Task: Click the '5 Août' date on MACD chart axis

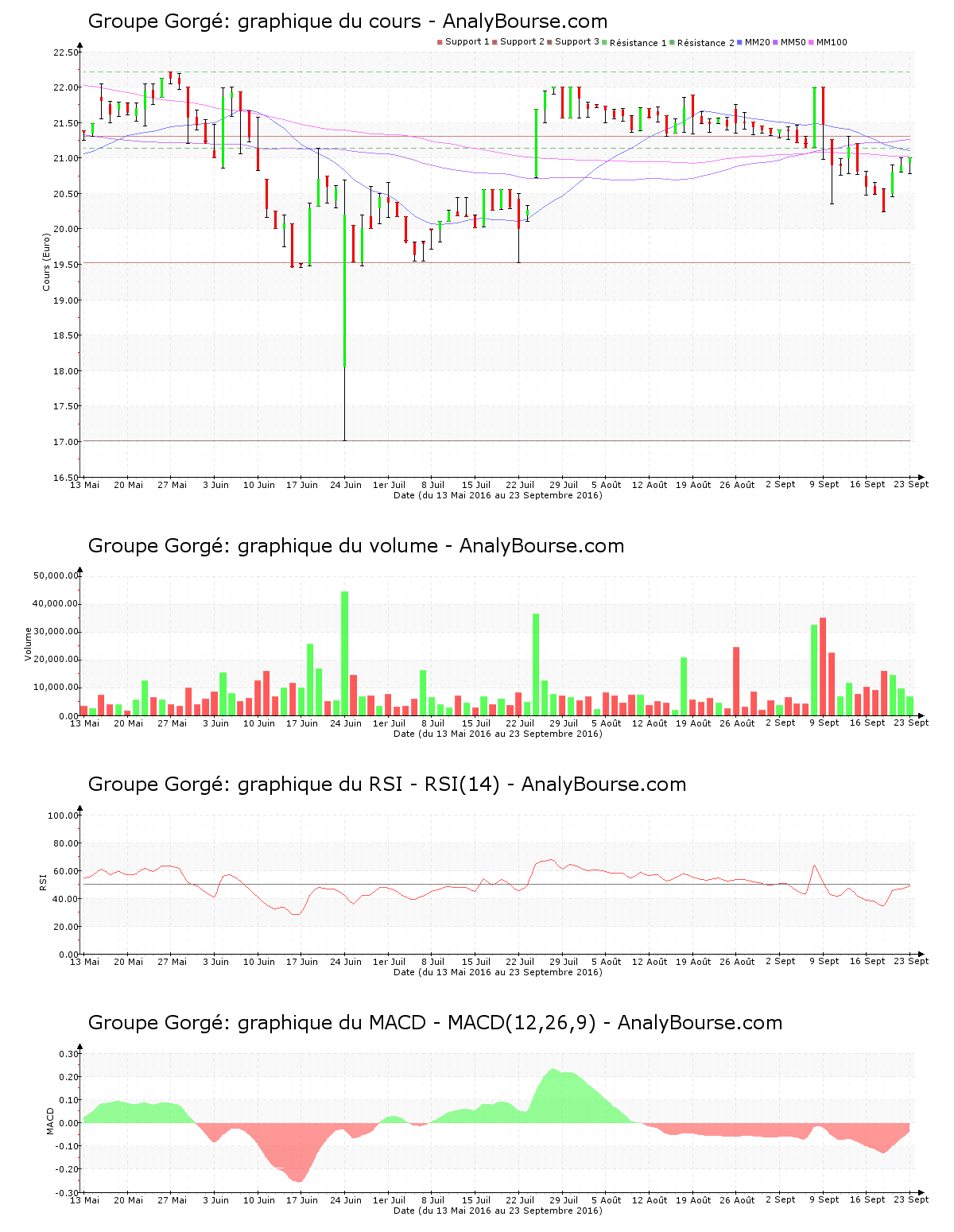Action: 607,1200
